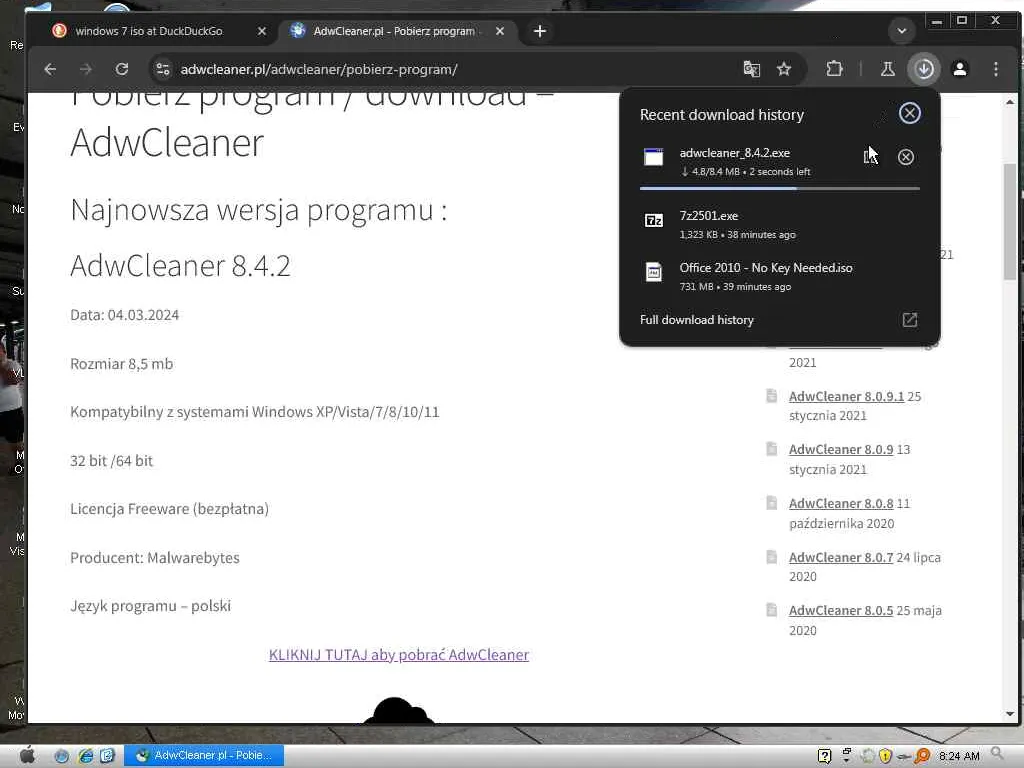Open the Chrome three-dot menu
This screenshot has height=768, width=1024.
coord(996,69)
